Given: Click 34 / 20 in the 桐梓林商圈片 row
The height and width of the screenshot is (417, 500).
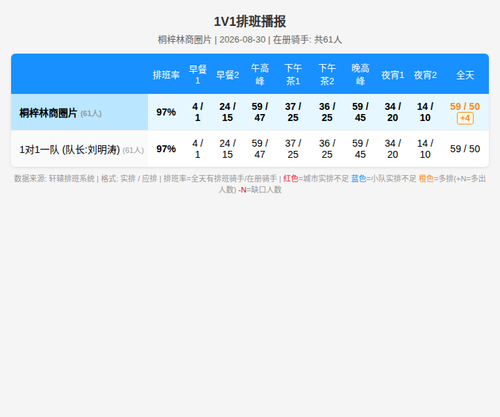Looking at the screenshot, I should coord(393,112).
